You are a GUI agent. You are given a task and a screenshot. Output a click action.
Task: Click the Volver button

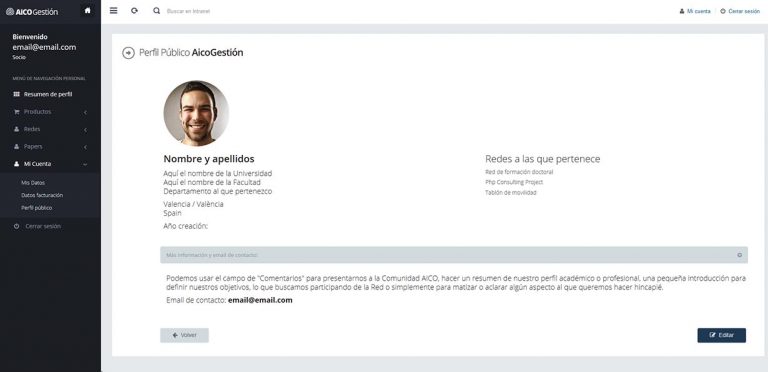pyautogui.click(x=185, y=335)
